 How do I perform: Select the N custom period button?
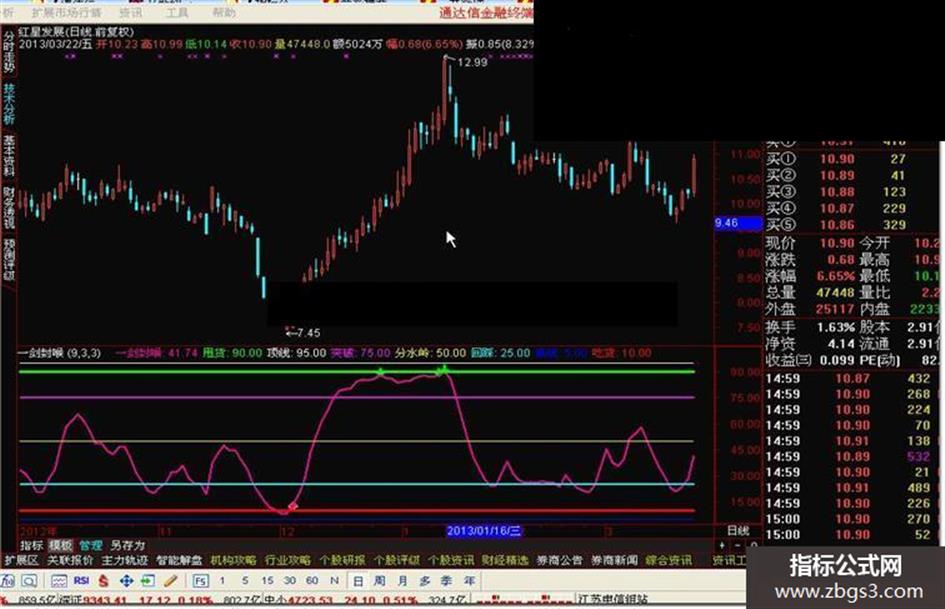pos(334,581)
